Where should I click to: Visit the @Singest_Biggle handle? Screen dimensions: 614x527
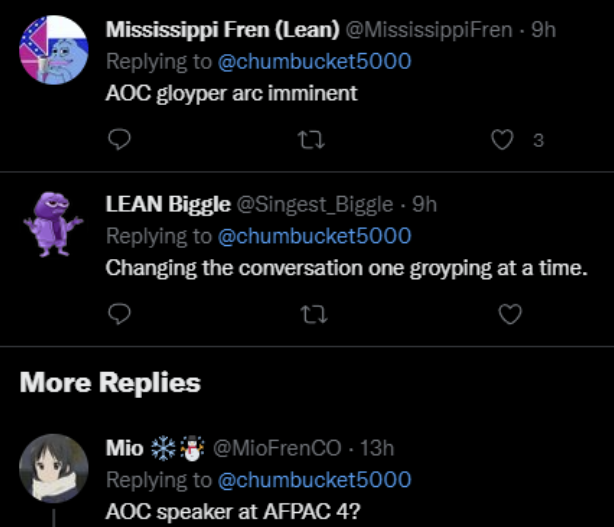[x=315, y=205]
